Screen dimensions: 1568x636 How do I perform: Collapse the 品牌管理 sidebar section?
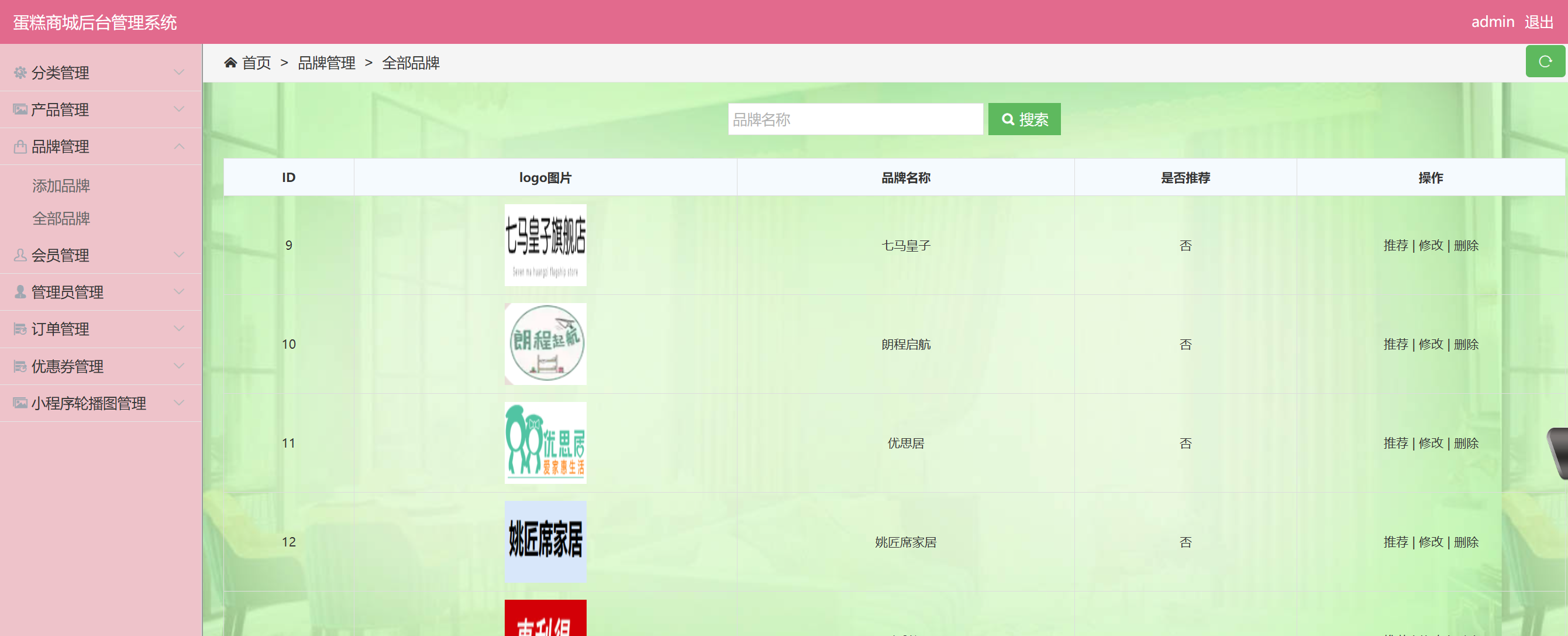point(178,146)
